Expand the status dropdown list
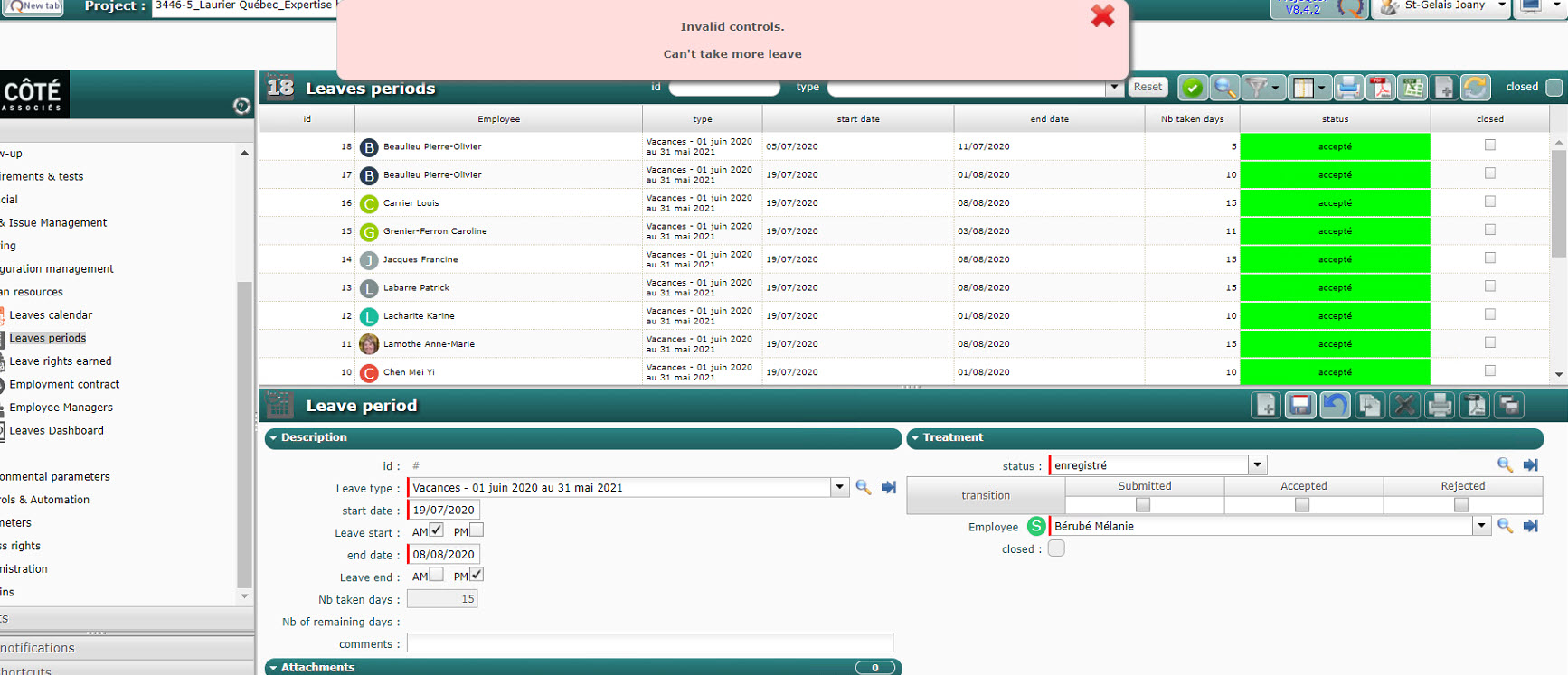The image size is (1568, 675). (1257, 465)
